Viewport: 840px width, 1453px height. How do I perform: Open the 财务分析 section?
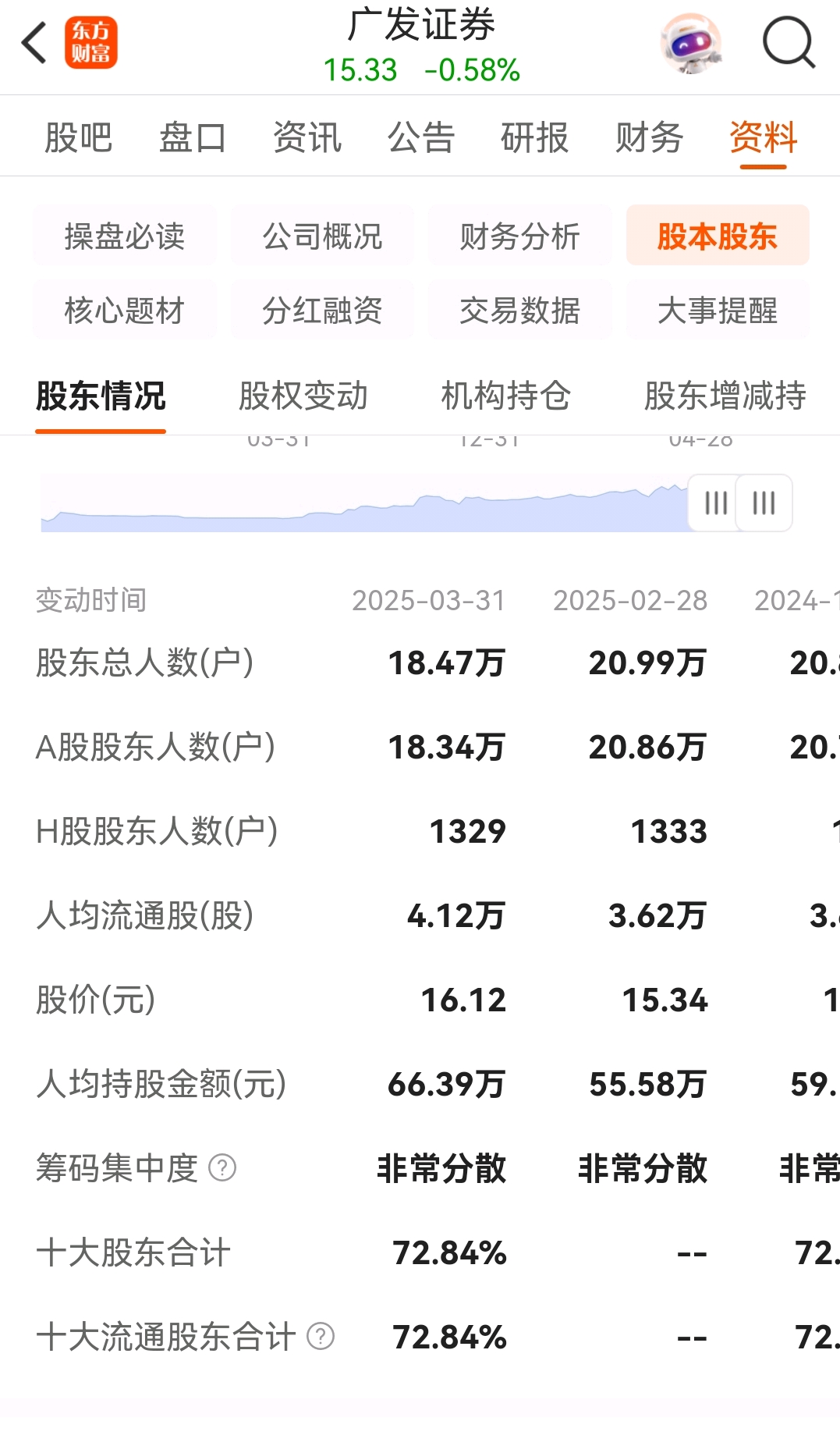point(520,236)
